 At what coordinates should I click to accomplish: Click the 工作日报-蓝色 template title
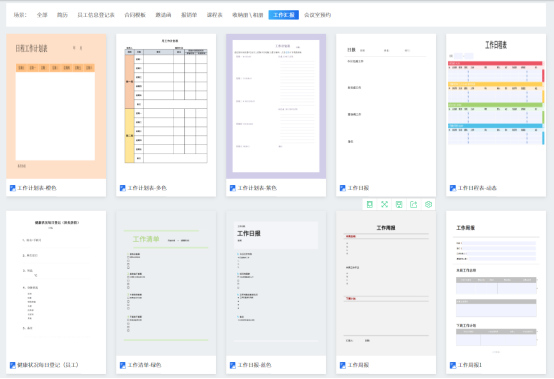point(254,365)
